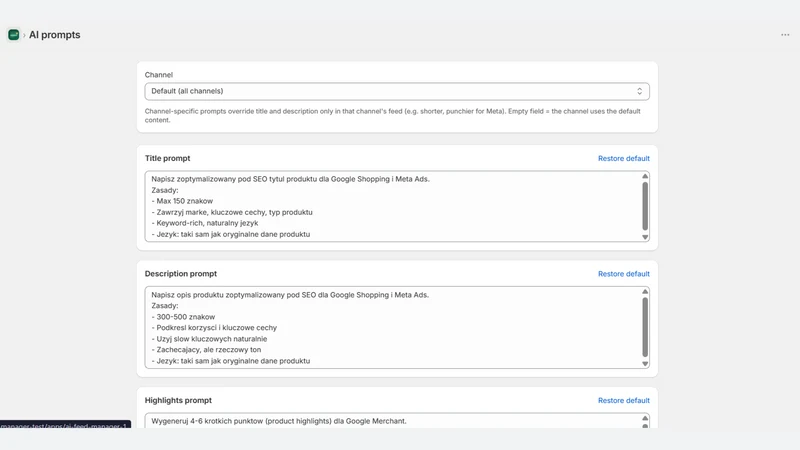Click Description prompt scrollbar up arrow
800x450 pixels.
click(645, 291)
